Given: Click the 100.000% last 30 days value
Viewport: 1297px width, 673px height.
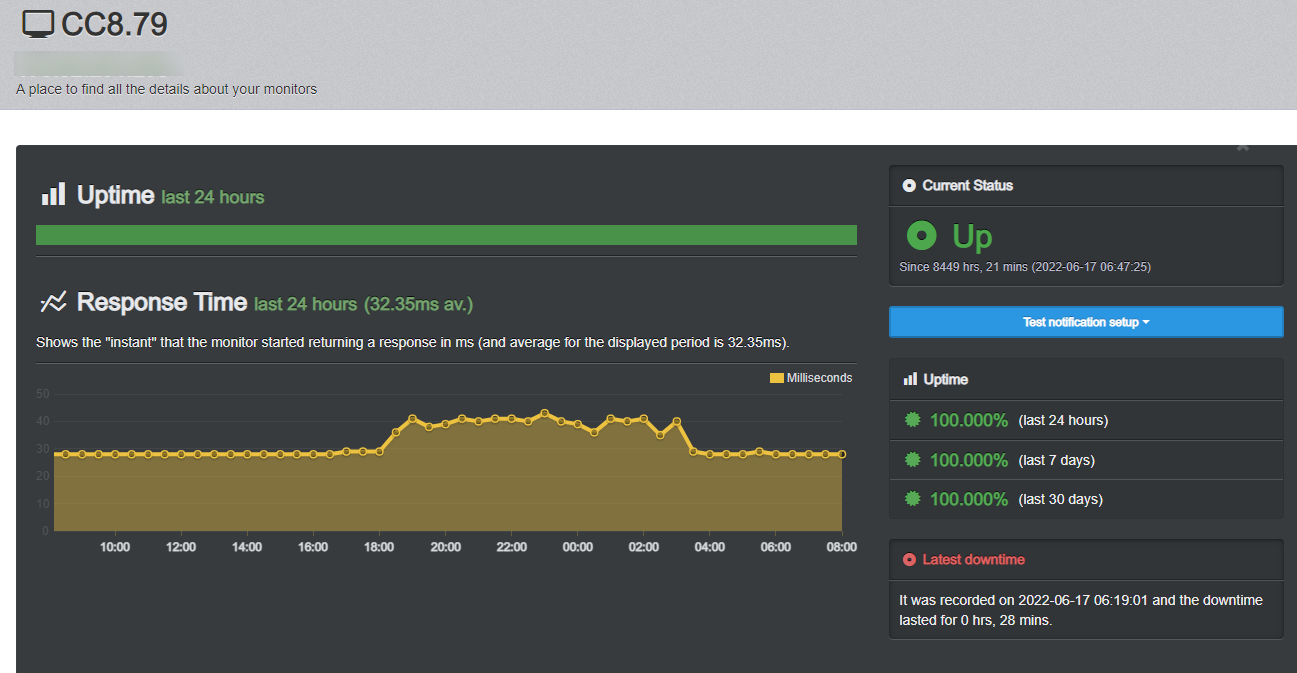Looking at the screenshot, I should click(x=968, y=499).
